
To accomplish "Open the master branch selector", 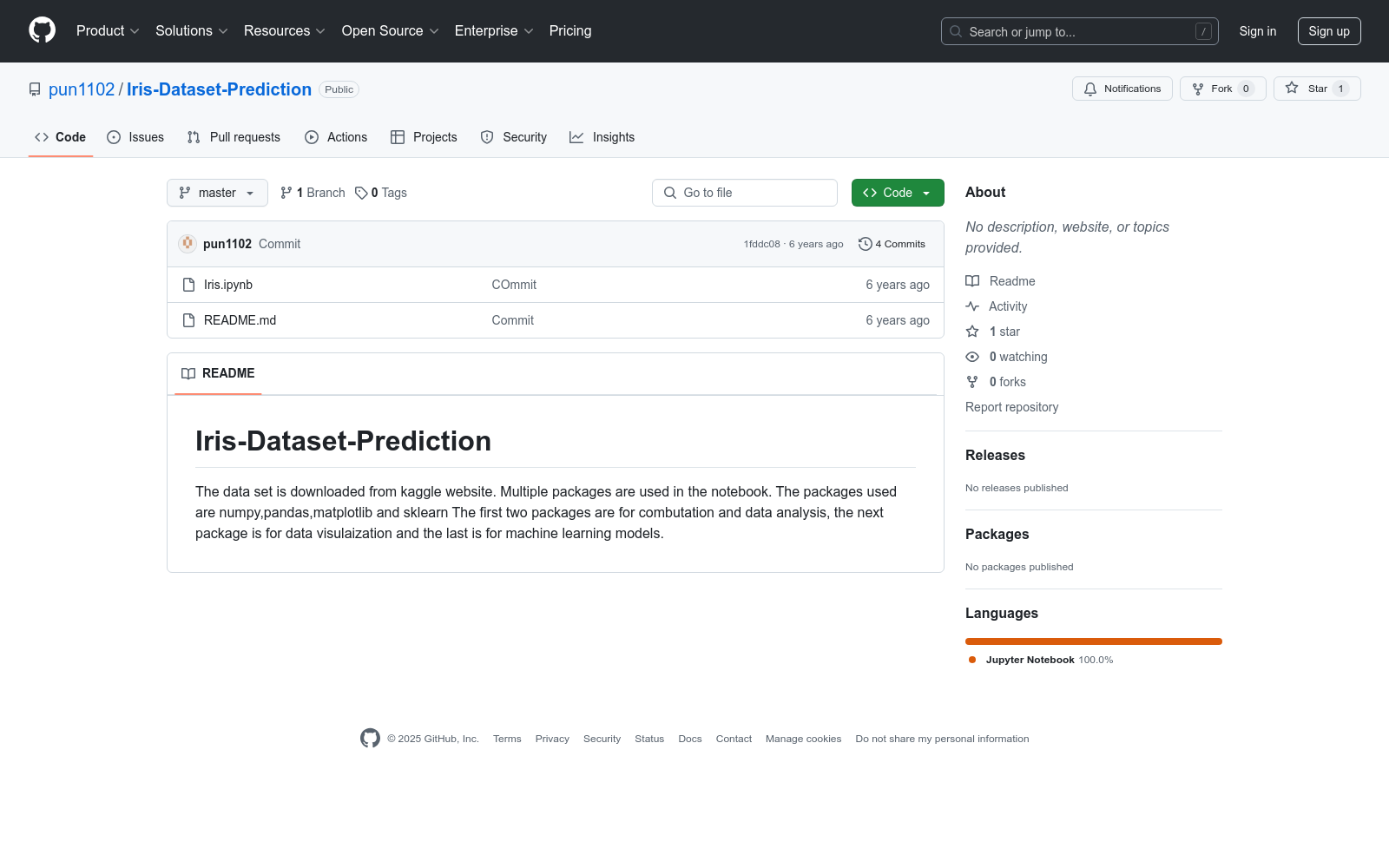I will pos(217,193).
